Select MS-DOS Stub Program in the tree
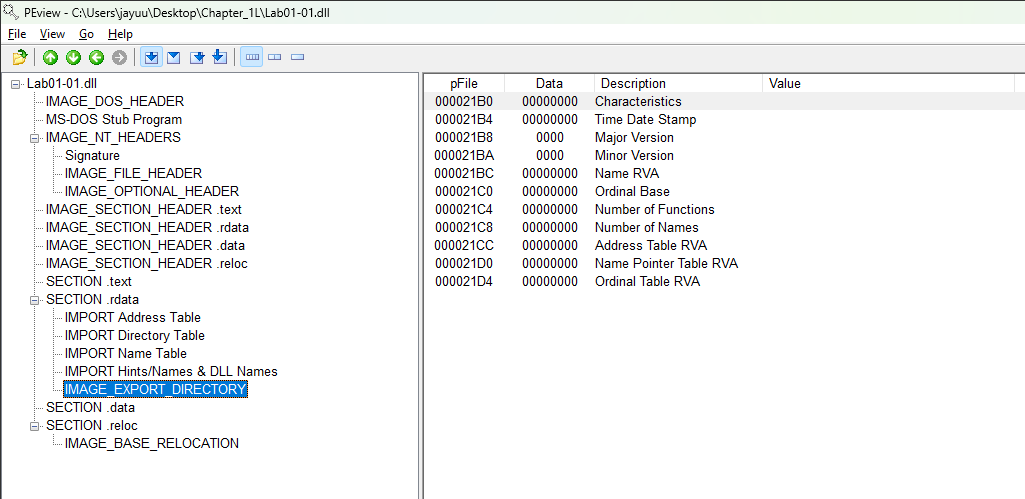 tap(114, 120)
